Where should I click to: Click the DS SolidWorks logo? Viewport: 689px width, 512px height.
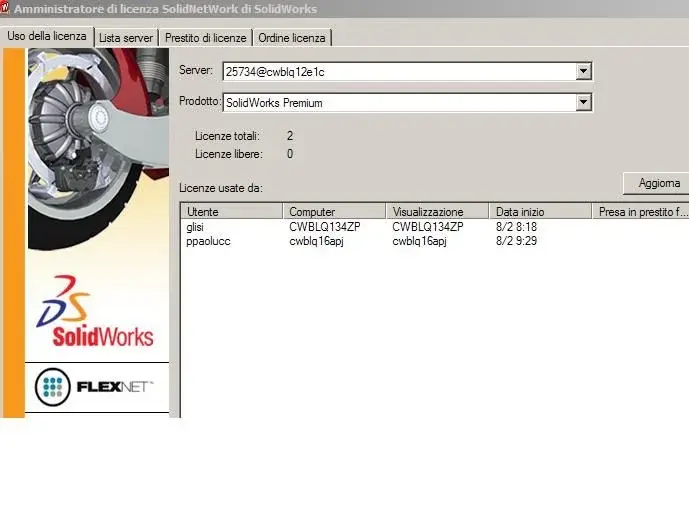pos(95,311)
